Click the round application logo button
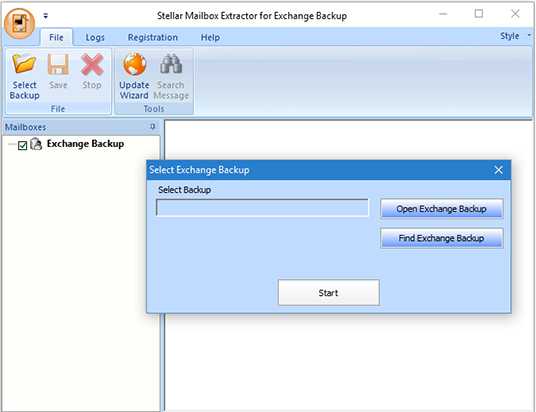 tap(19, 24)
